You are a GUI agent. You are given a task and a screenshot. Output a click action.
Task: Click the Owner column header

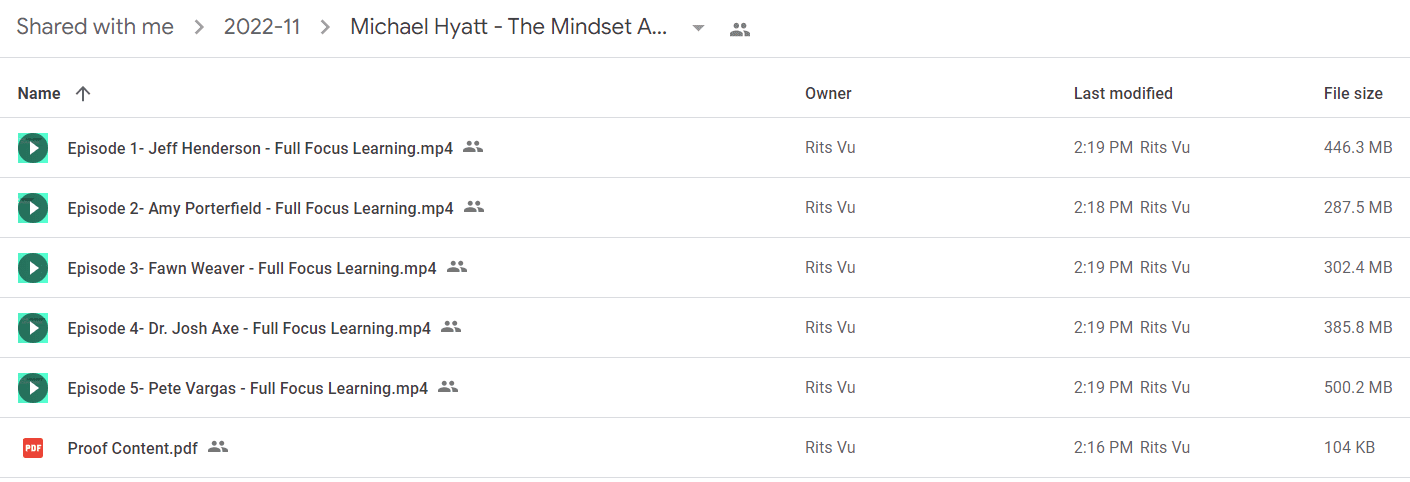[828, 93]
